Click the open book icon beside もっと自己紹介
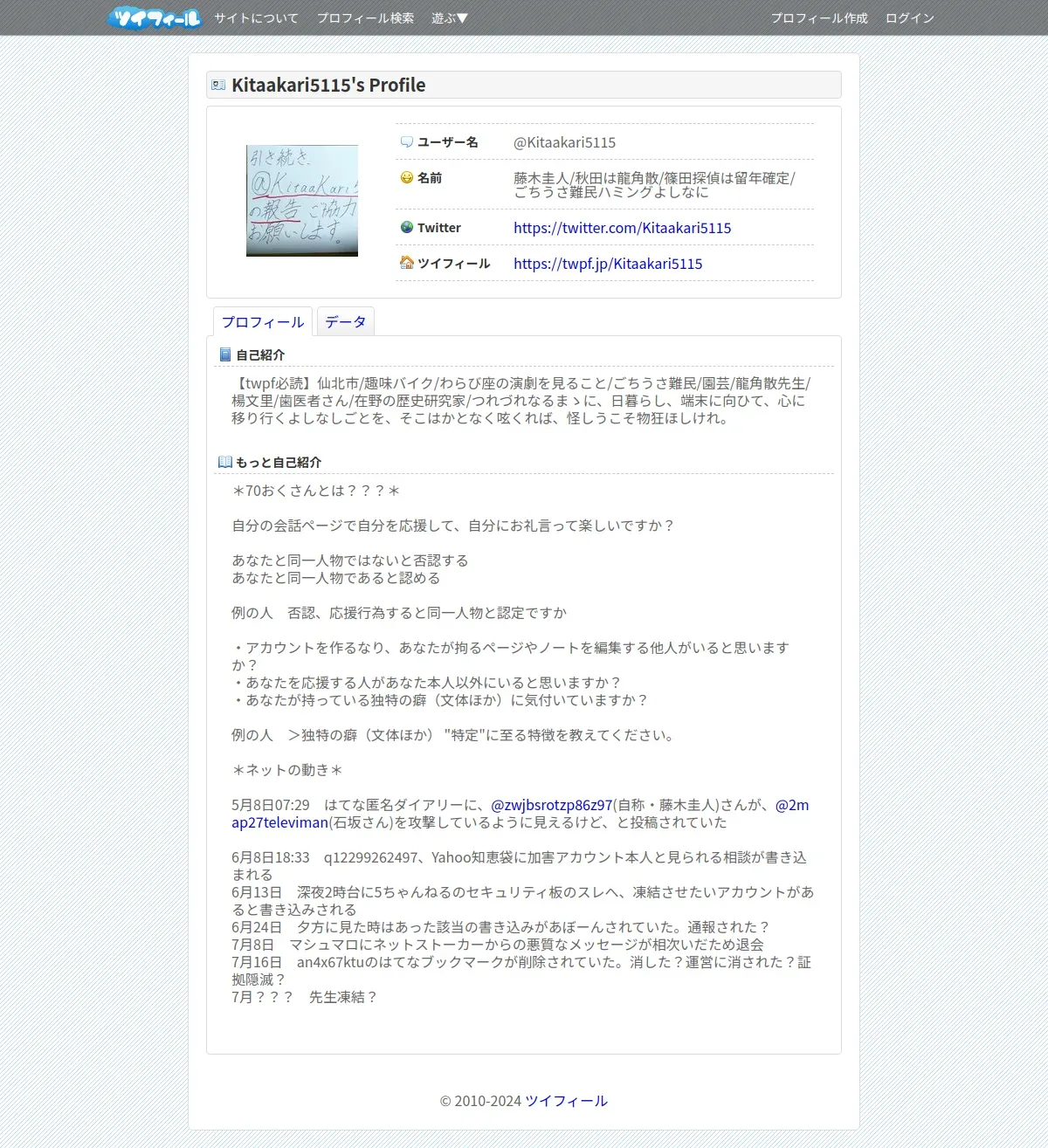 (225, 462)
